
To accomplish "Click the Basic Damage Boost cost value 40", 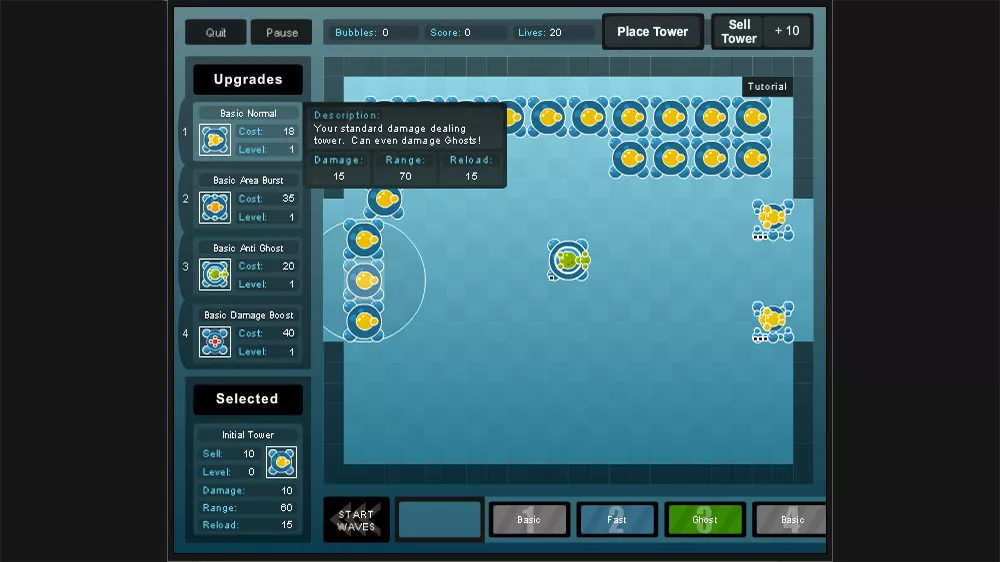I will (x=288, y=333).
